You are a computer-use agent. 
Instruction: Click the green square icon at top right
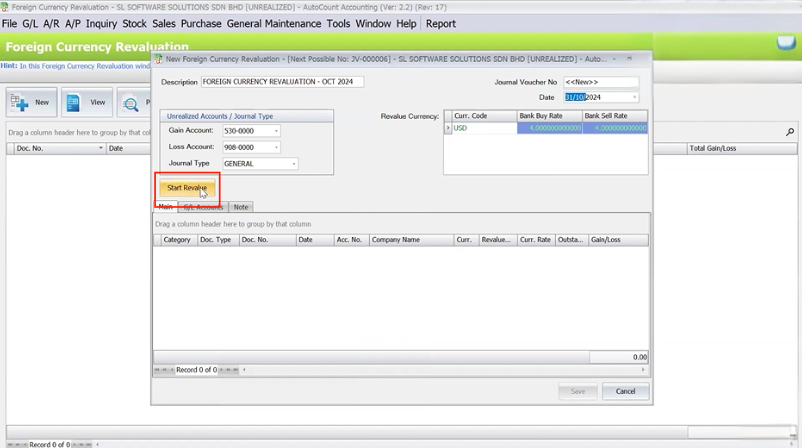coord(787,43)
